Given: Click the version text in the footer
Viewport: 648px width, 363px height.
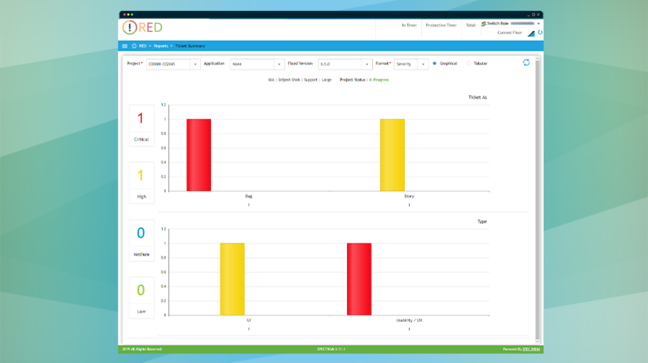Looking at the screenshot, I should tap(331, 349).
